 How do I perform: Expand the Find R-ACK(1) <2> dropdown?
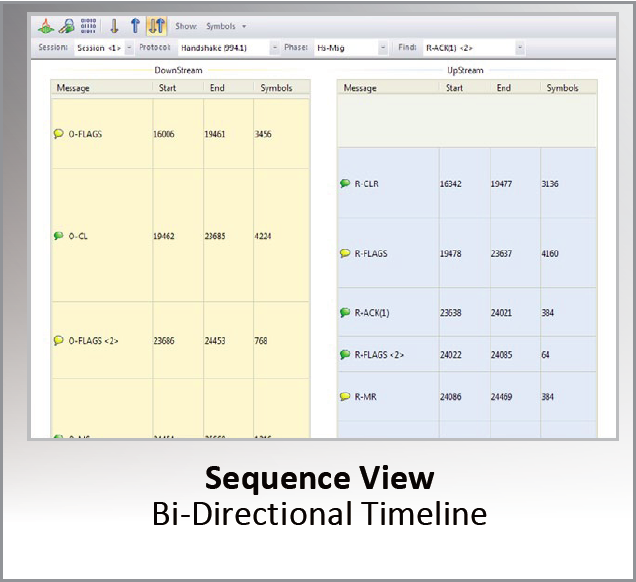click(x=520, y=47)
